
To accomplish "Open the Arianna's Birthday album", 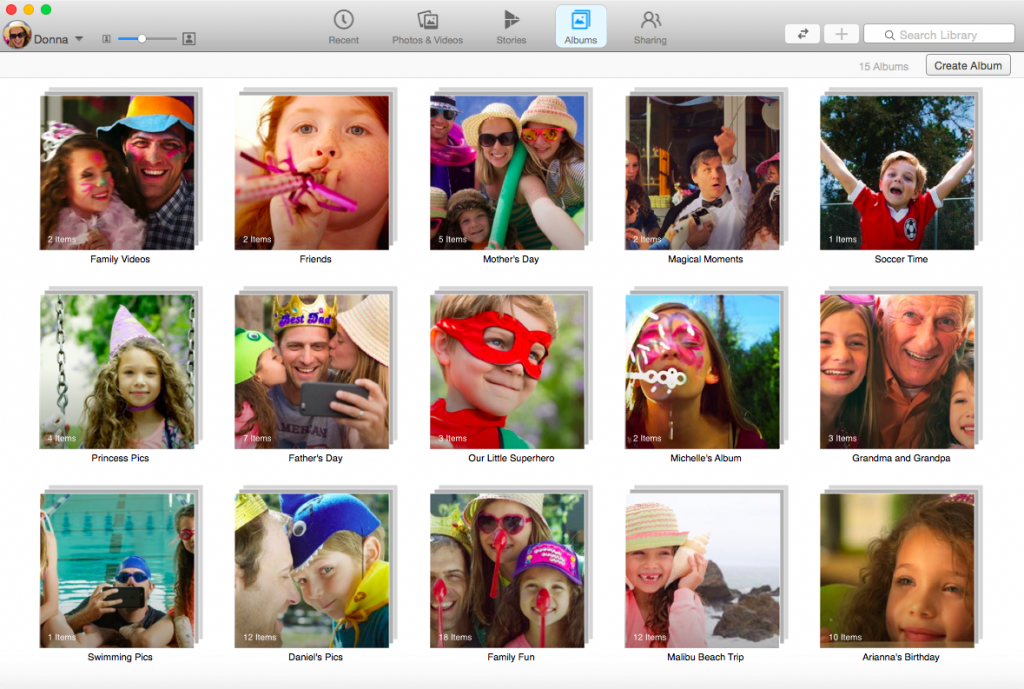I will (897, 570).
